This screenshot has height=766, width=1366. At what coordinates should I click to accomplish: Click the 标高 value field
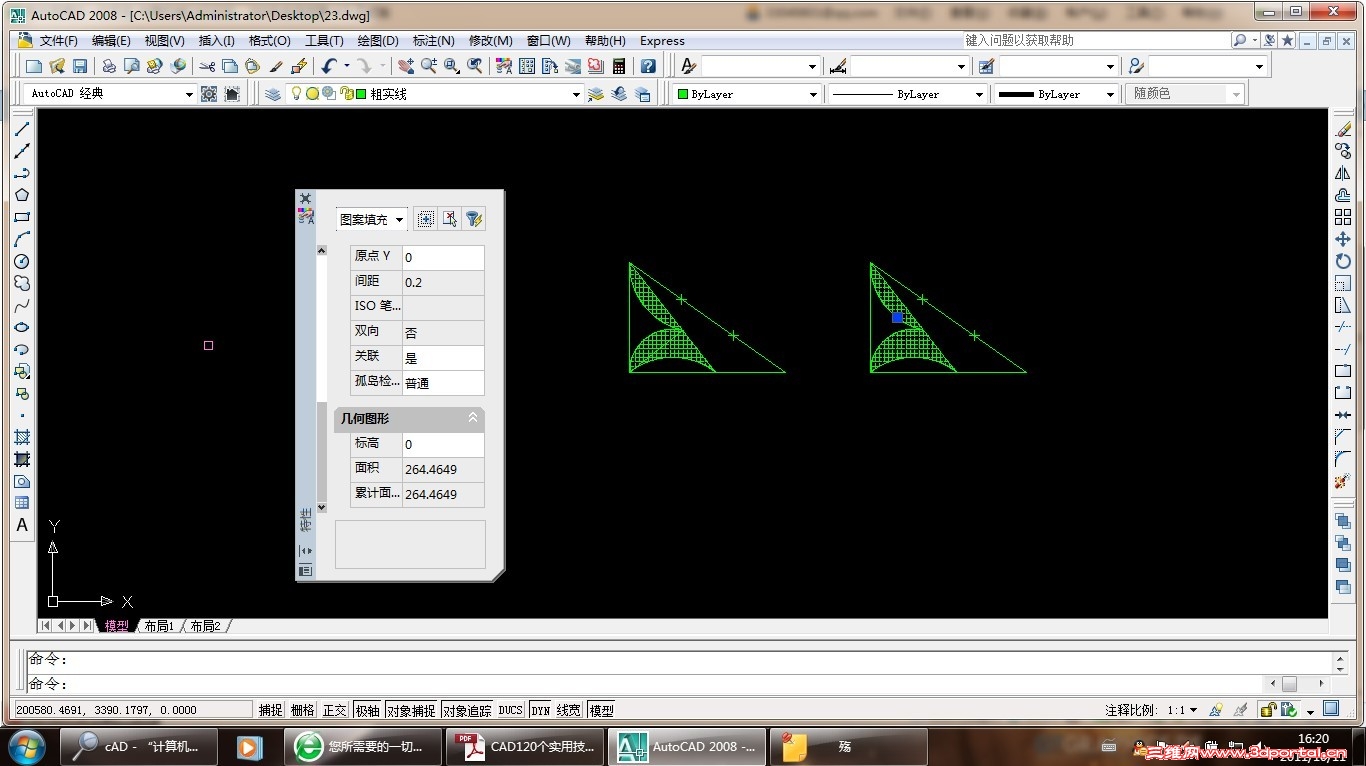click(443, 444)
